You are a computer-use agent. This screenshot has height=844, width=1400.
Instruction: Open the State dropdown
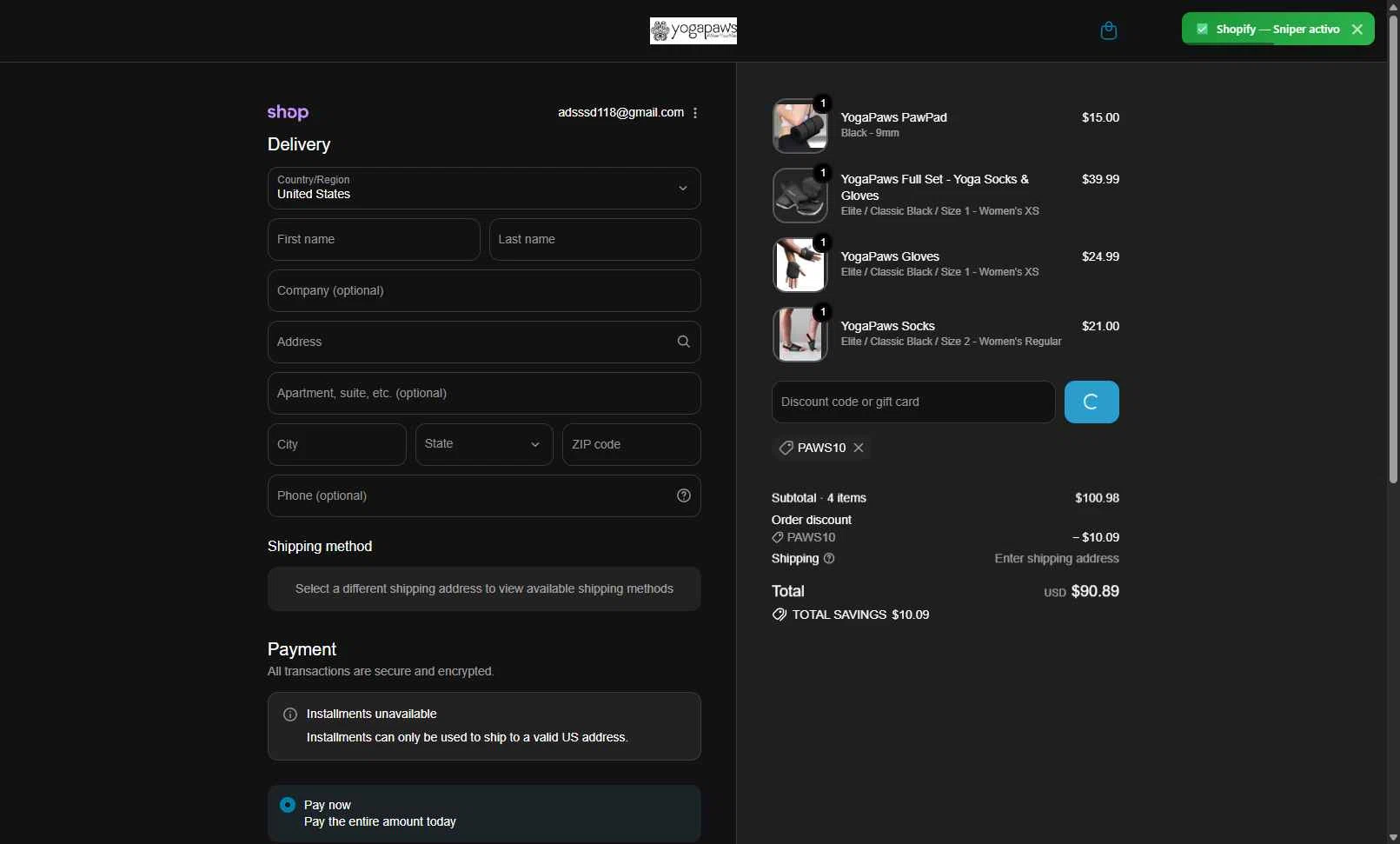pos(484,444)
